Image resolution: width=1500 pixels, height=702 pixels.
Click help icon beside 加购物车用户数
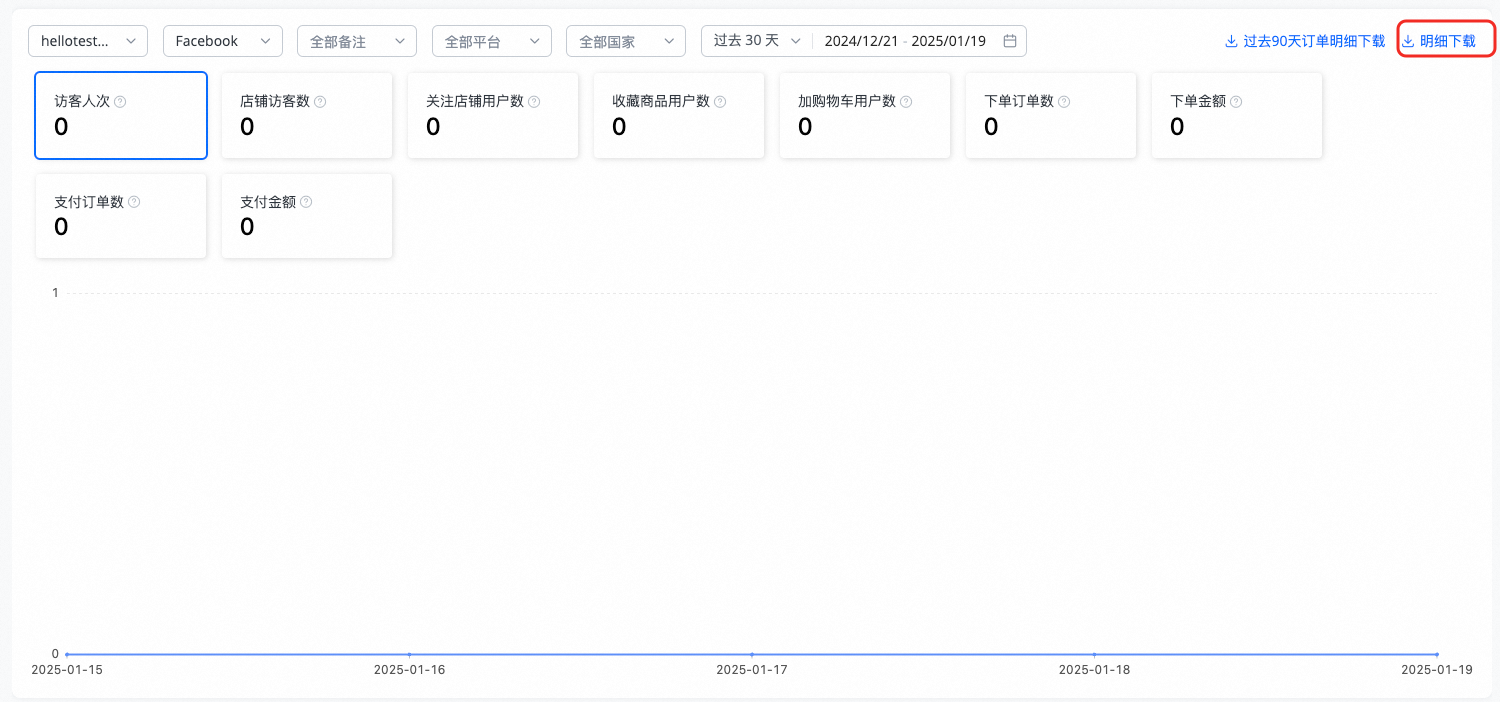pyautogui.click(x=906, y=102)
